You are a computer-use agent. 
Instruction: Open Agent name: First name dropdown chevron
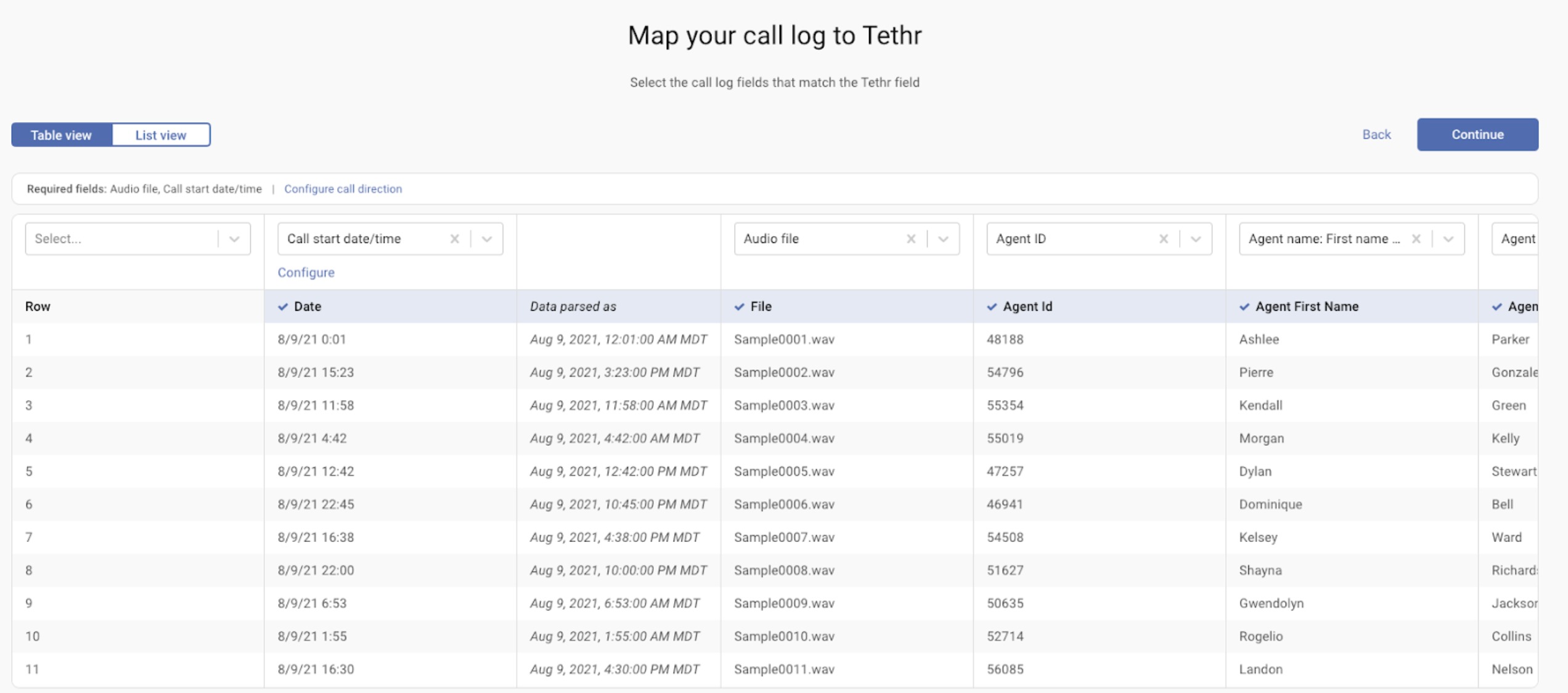[1448, 239]
